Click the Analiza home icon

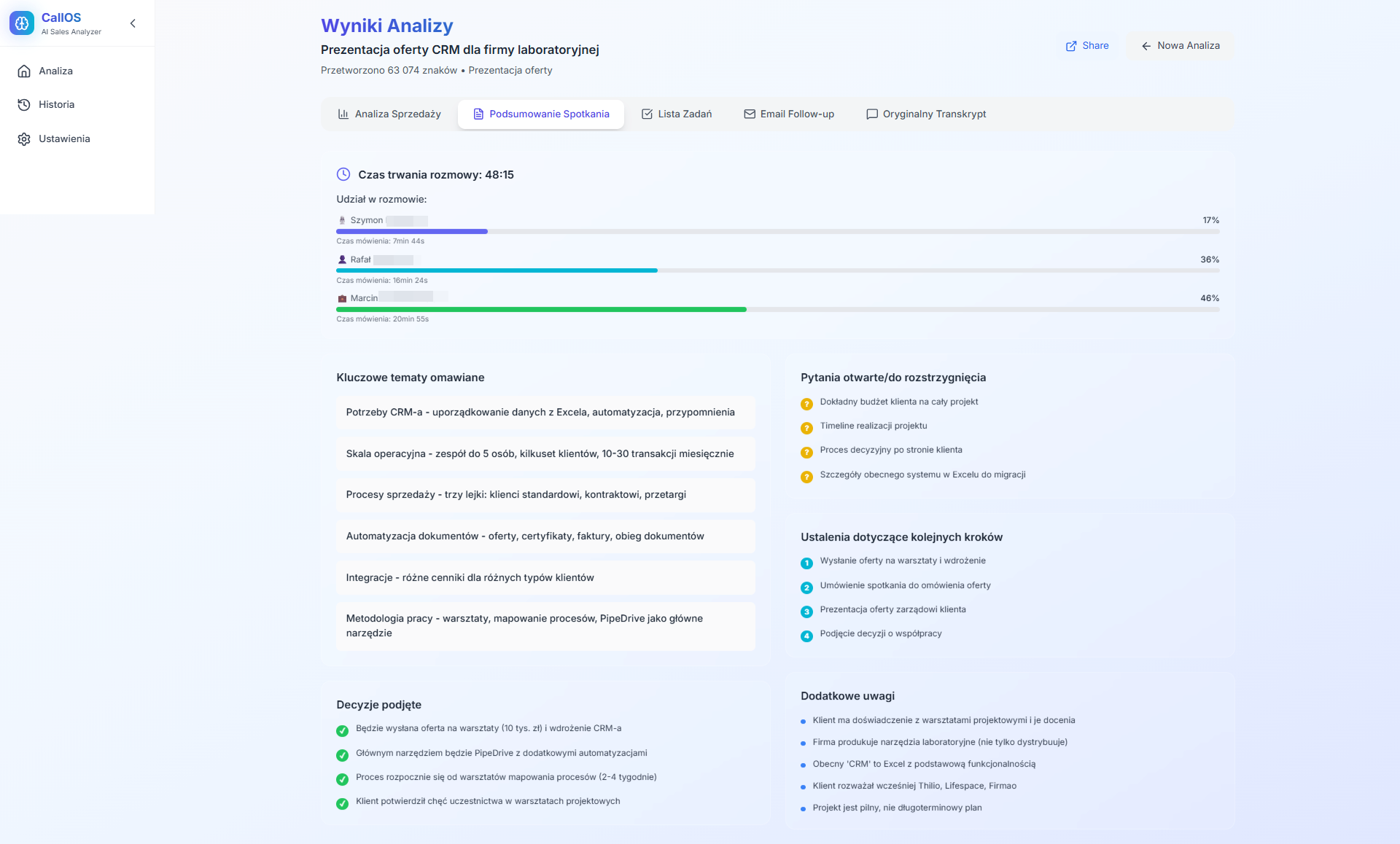click(24, 71)
